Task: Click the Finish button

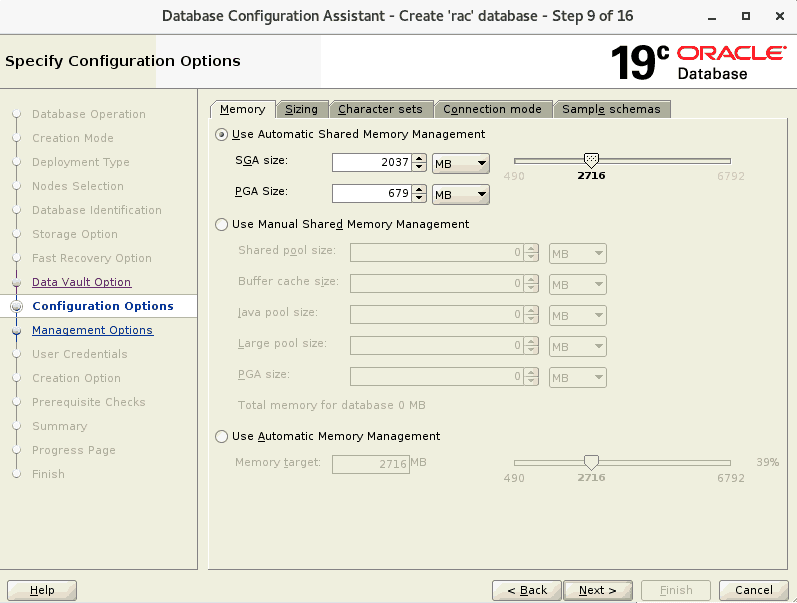Action: (676, 590)
